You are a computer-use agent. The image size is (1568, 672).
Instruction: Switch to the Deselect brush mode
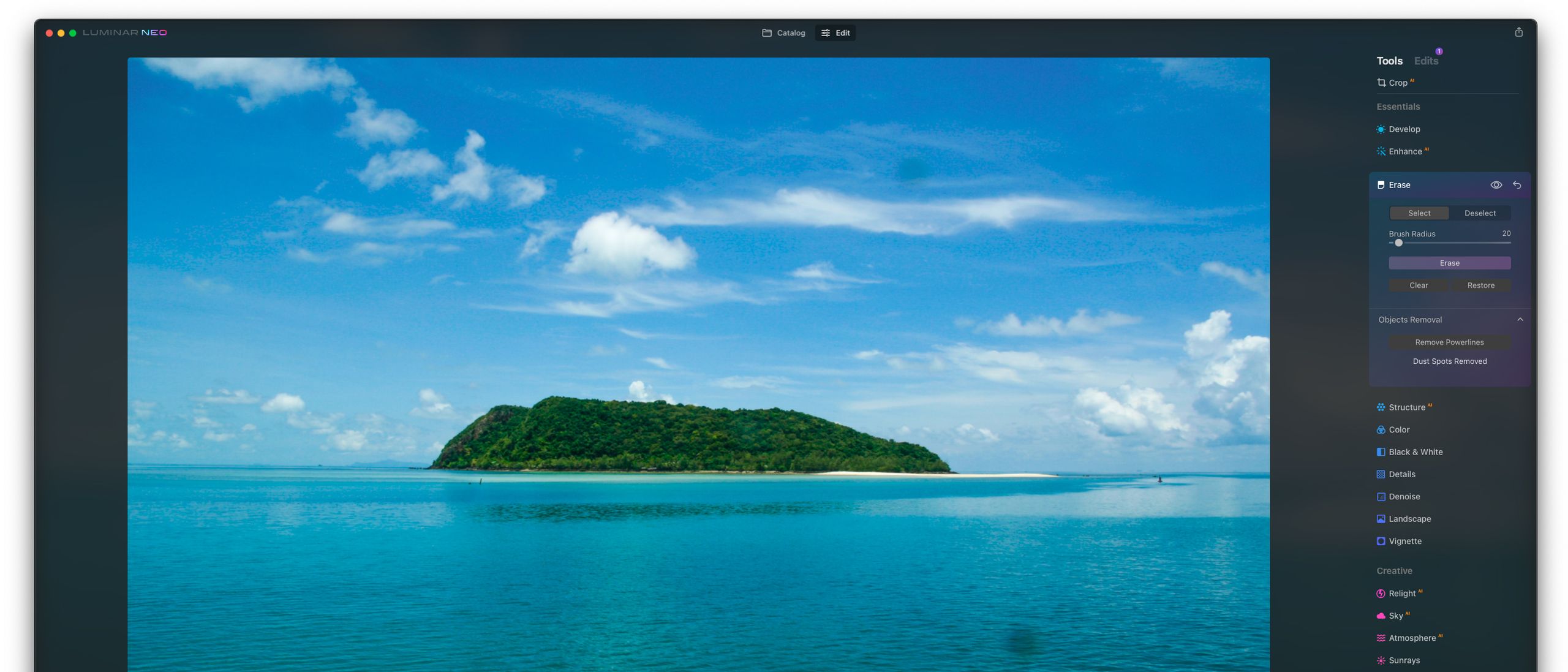coord(1480,213)
